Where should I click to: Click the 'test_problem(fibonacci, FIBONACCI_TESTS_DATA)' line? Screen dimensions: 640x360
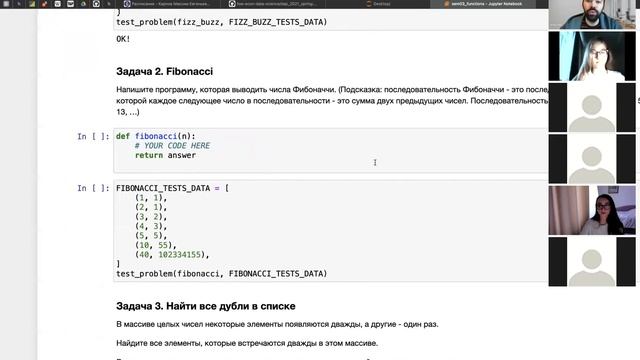[x=222, y=273]
